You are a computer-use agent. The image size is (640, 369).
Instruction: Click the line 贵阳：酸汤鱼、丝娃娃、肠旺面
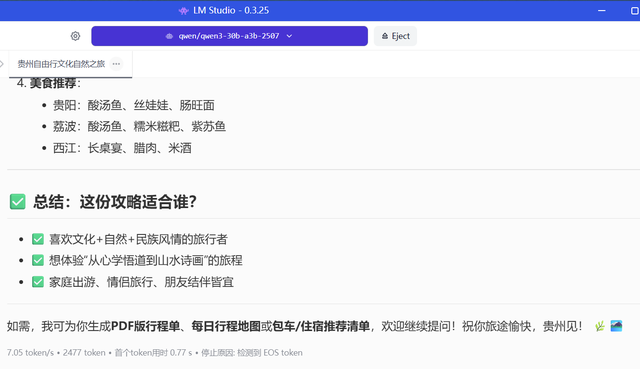click(x=133, y=105)
